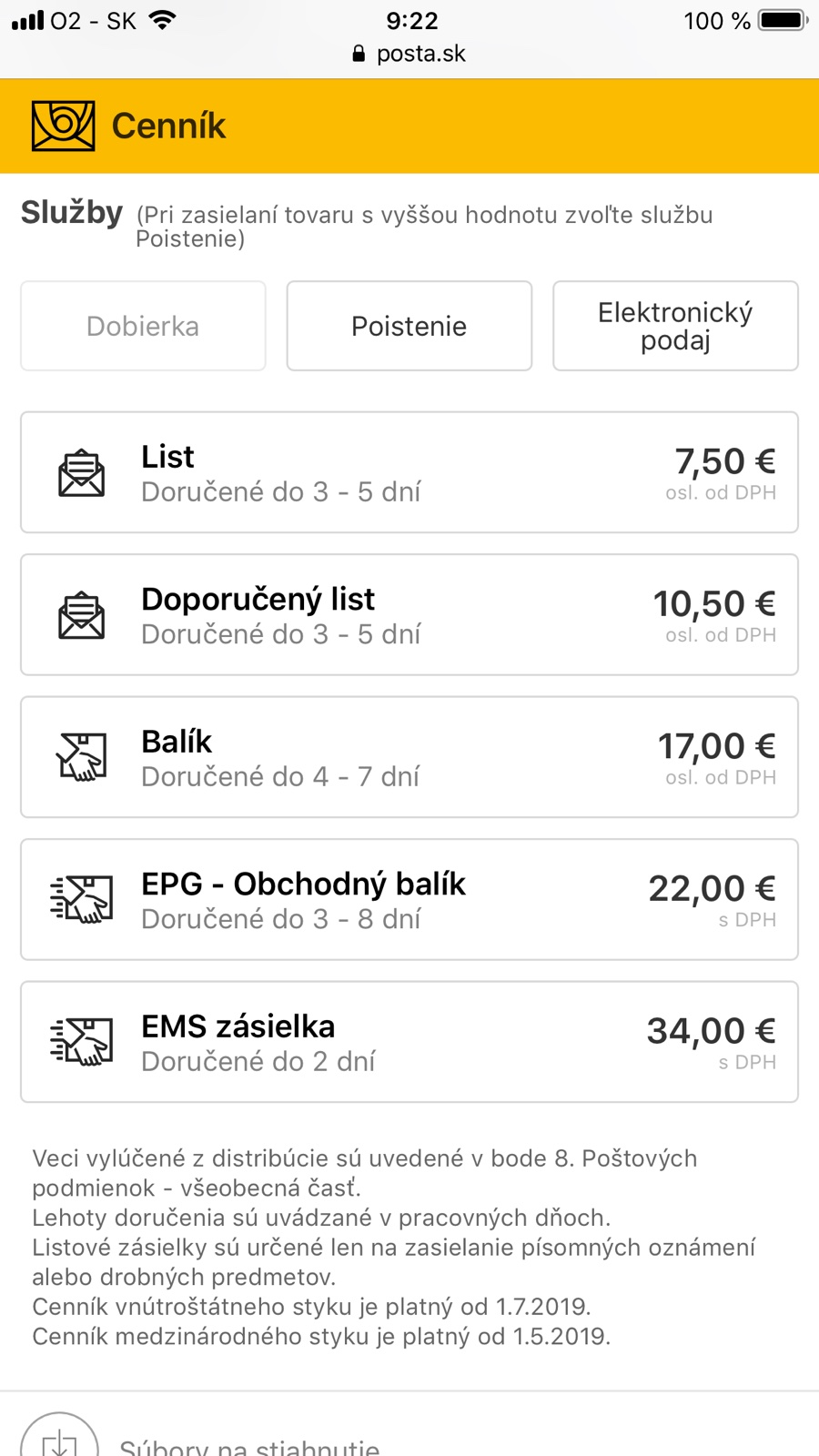Click the Doporučený list envelope icon

(x=82, y=615)
